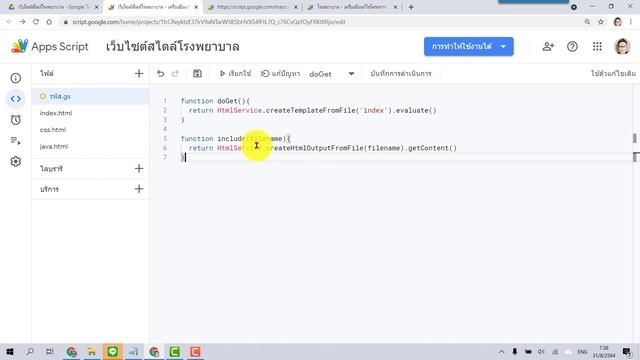
Task: Click the blue Deploy button
Action: tap(469, 47)
